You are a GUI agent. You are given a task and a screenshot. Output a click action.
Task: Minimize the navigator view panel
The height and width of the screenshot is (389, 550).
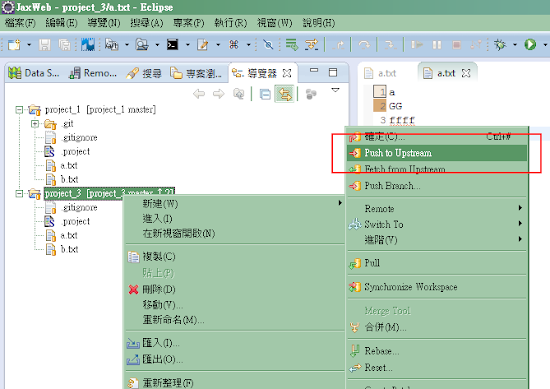(x=314, y=71)
